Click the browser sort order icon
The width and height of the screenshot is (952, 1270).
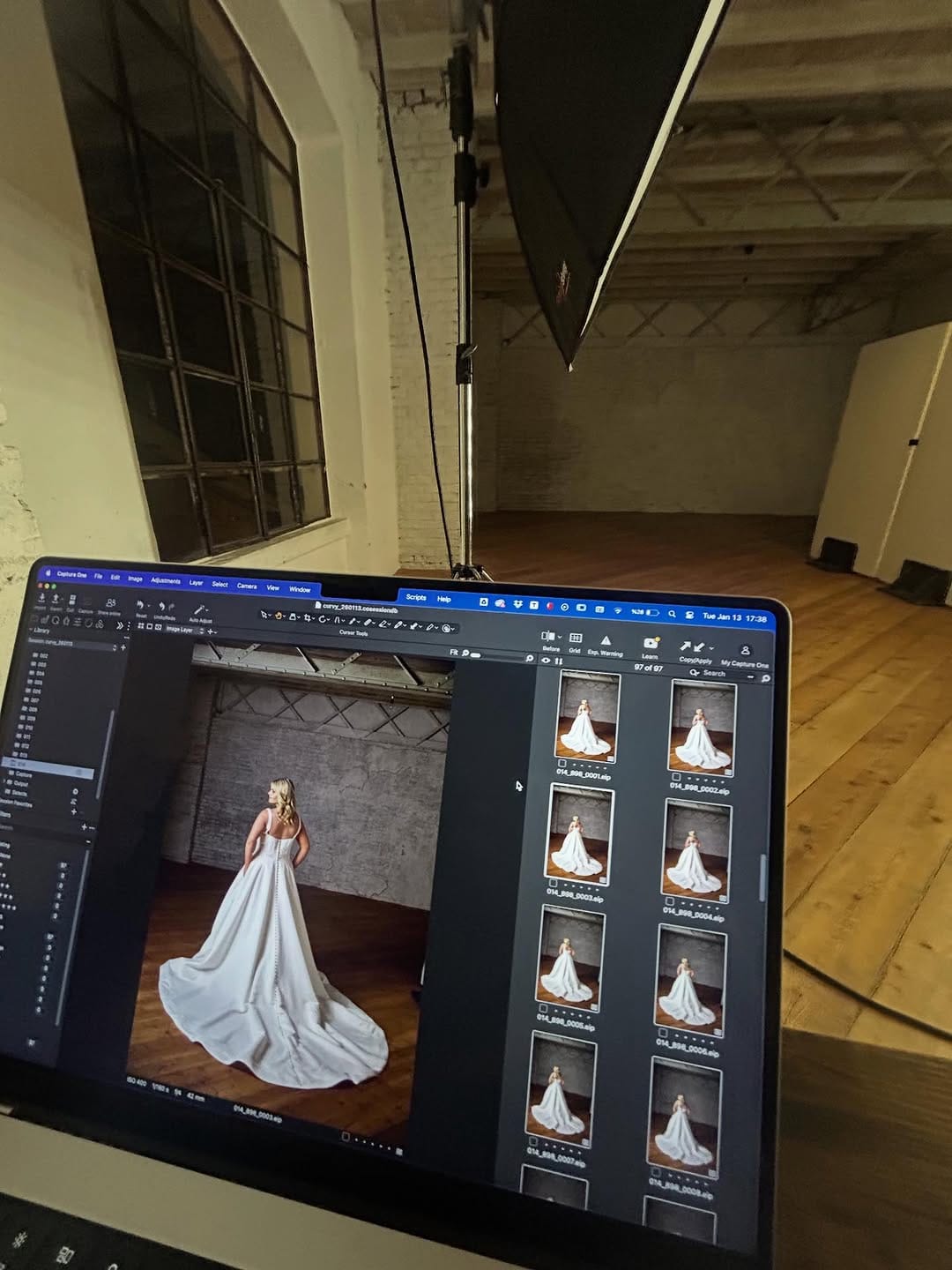click(x=559, y=661)
